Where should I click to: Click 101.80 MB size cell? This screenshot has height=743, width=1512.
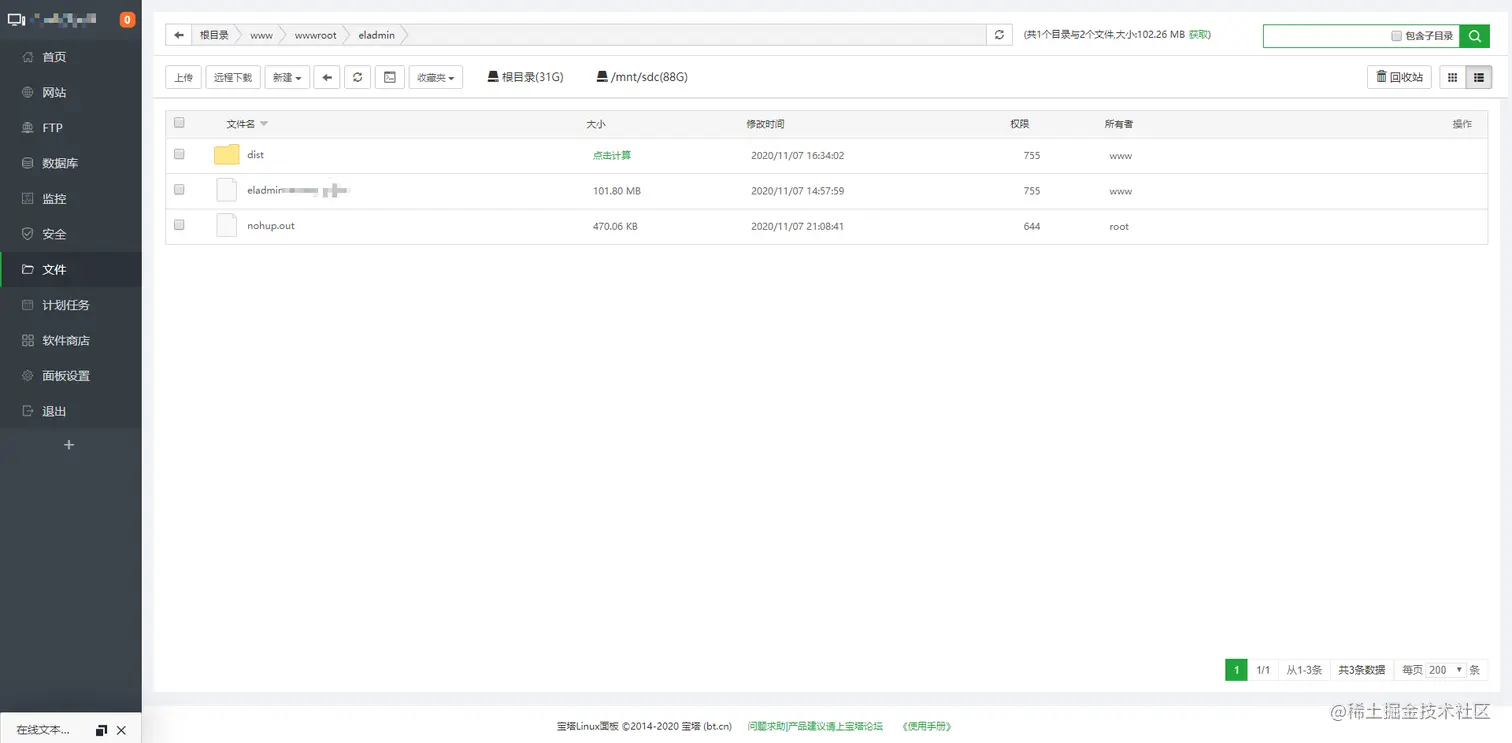click(617, 191)
